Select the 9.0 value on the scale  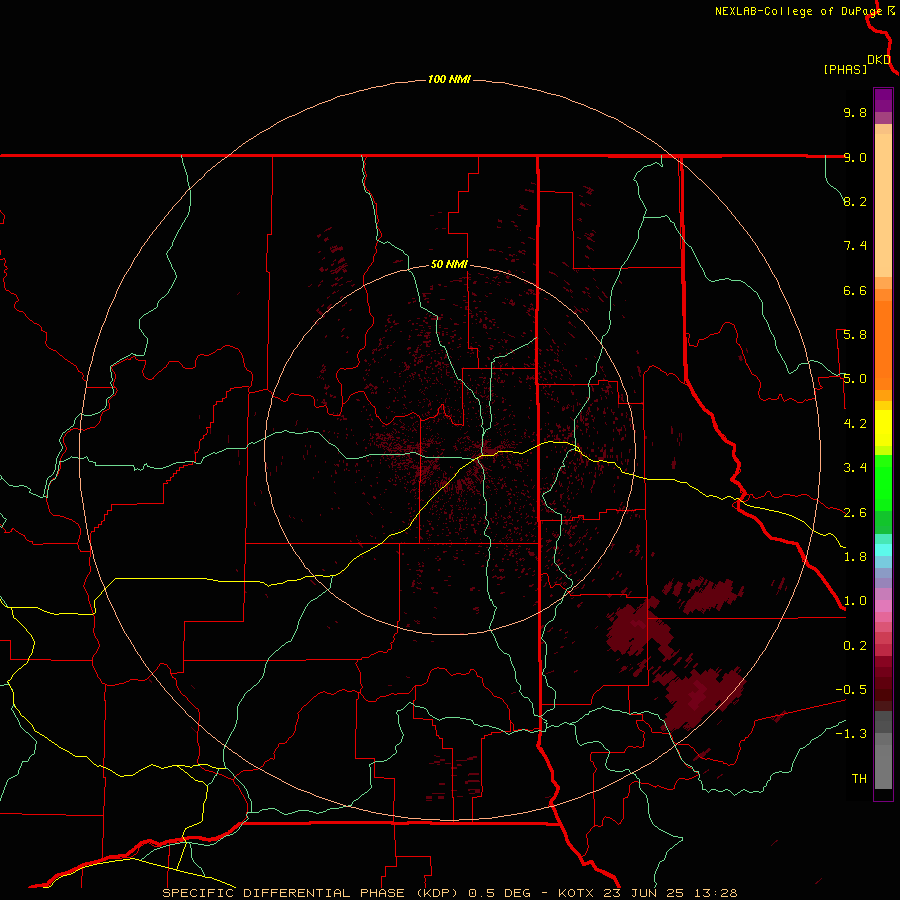pos(855,157)
